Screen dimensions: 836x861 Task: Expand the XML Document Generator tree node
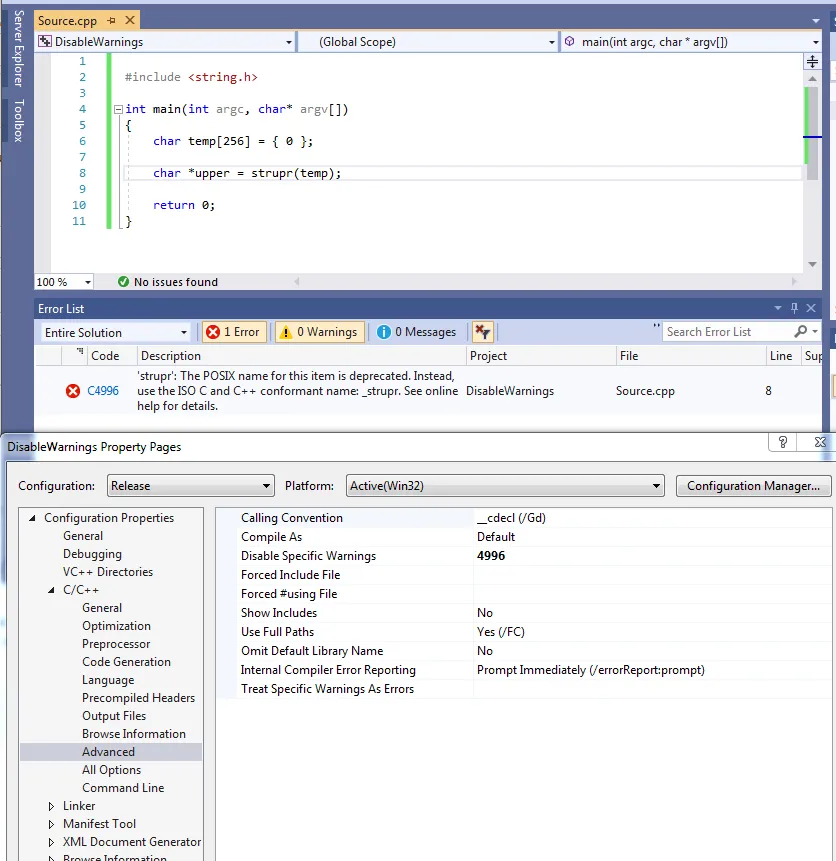51,842
